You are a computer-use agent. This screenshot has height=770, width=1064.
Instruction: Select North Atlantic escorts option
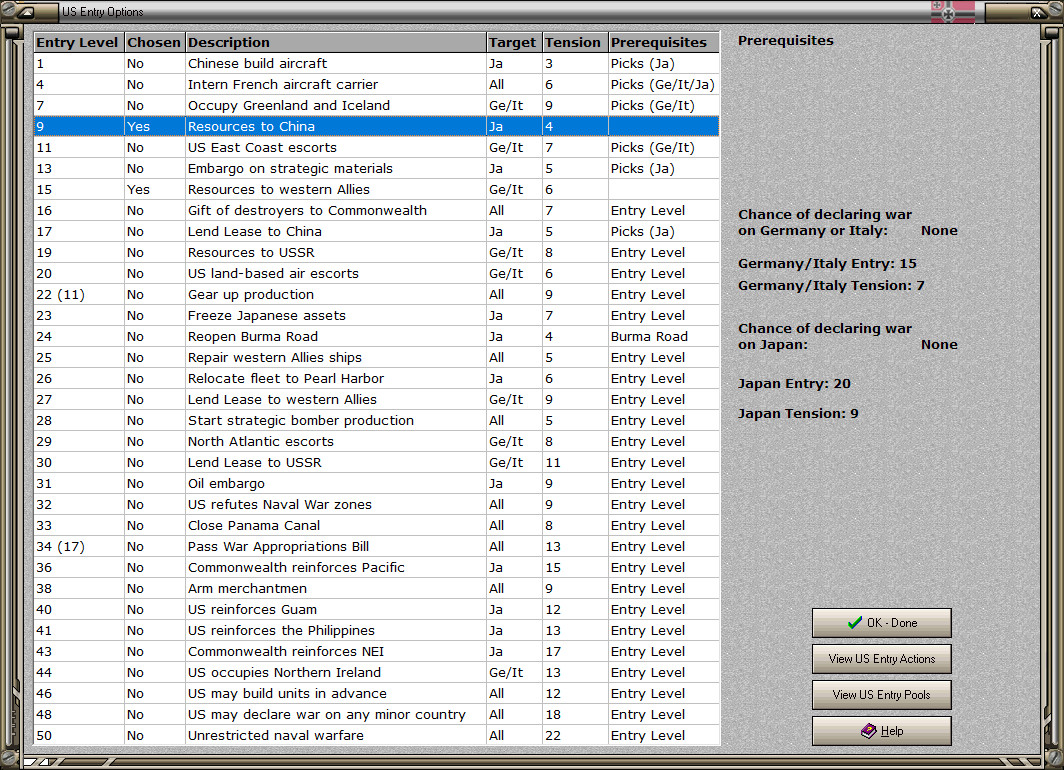[x=377, y=442]
